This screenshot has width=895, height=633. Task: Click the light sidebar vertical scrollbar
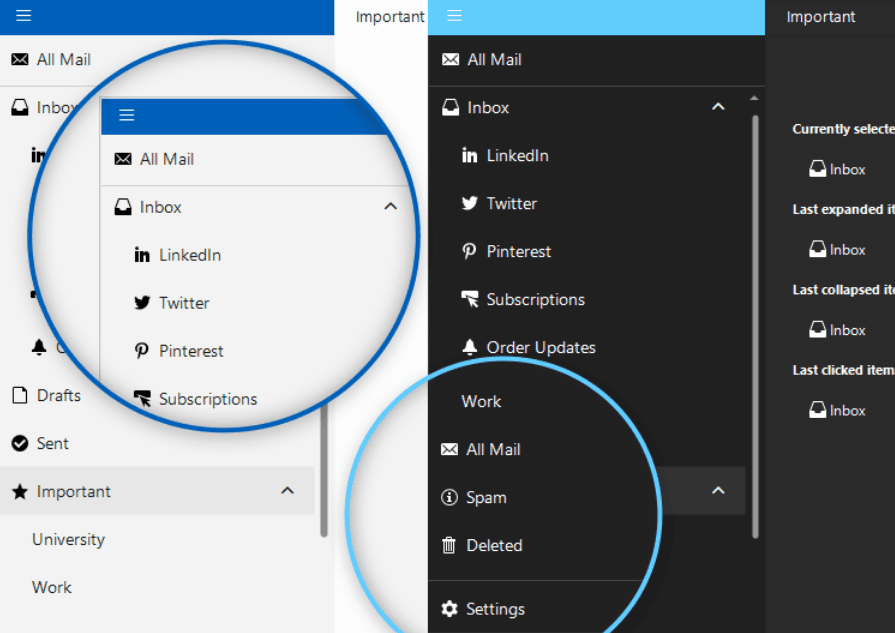click(324, 471)
